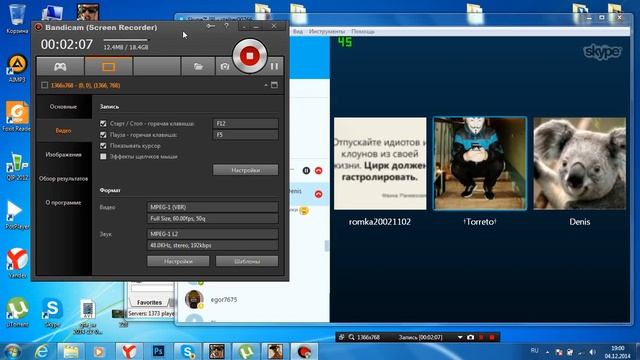Click RU language indicator in system tray
640x360 pixels.
click(x=534, y=351)
